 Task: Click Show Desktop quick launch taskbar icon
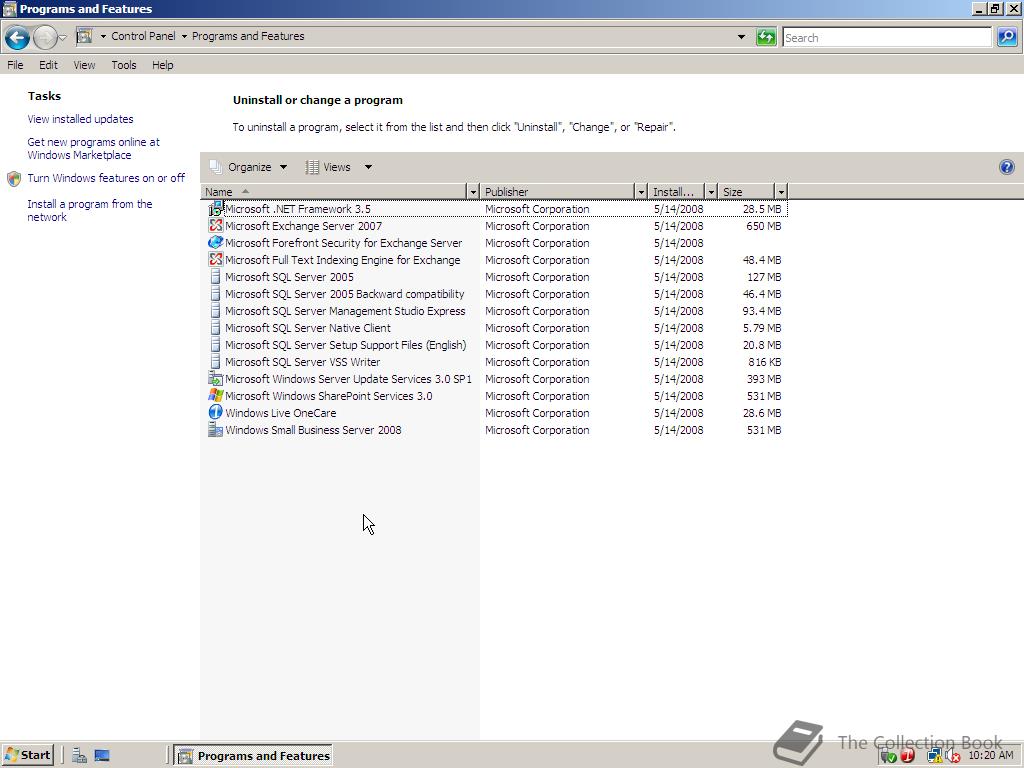point(102,756)
